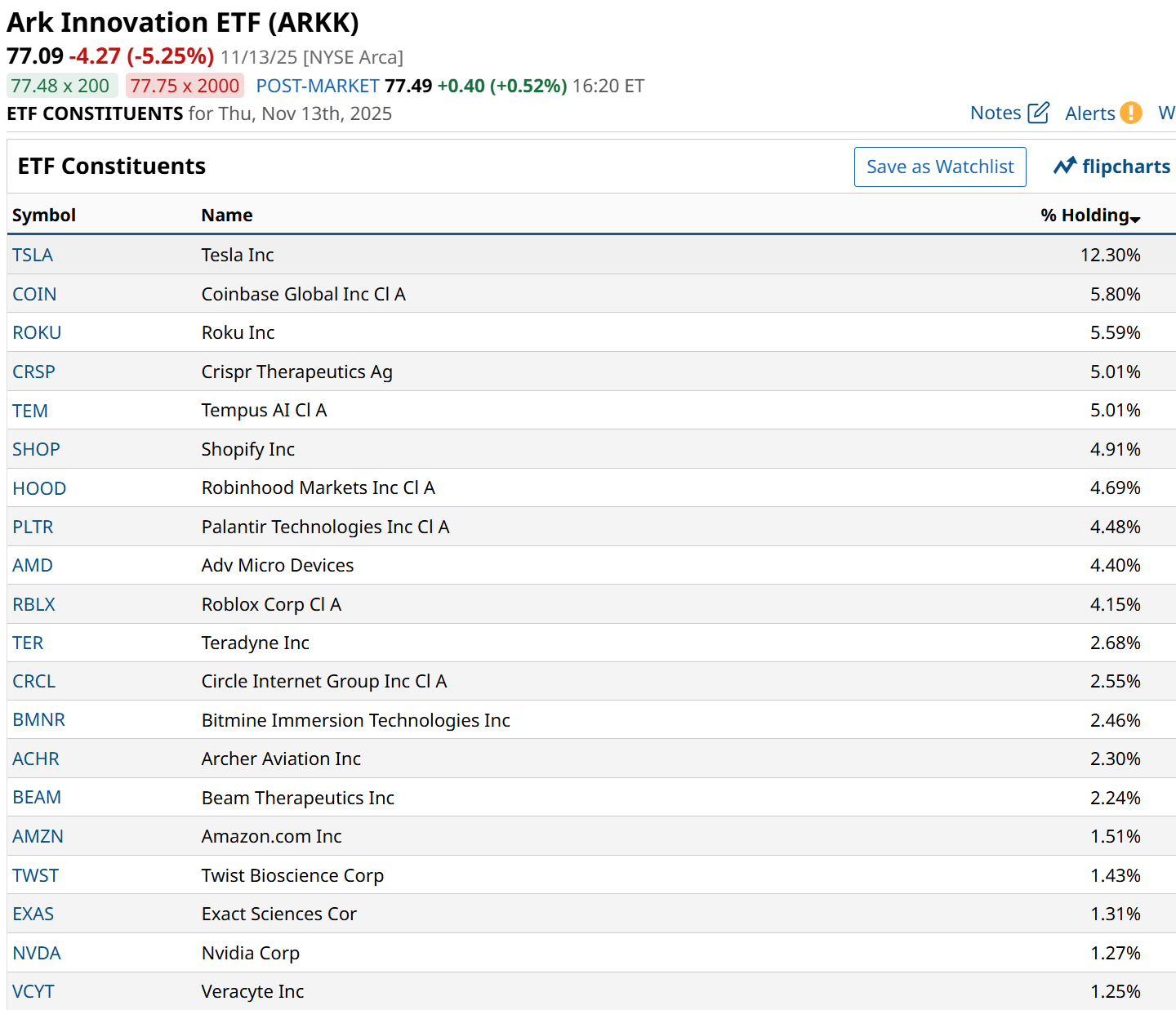Click Save as Watchlist button

pos(940,167)
